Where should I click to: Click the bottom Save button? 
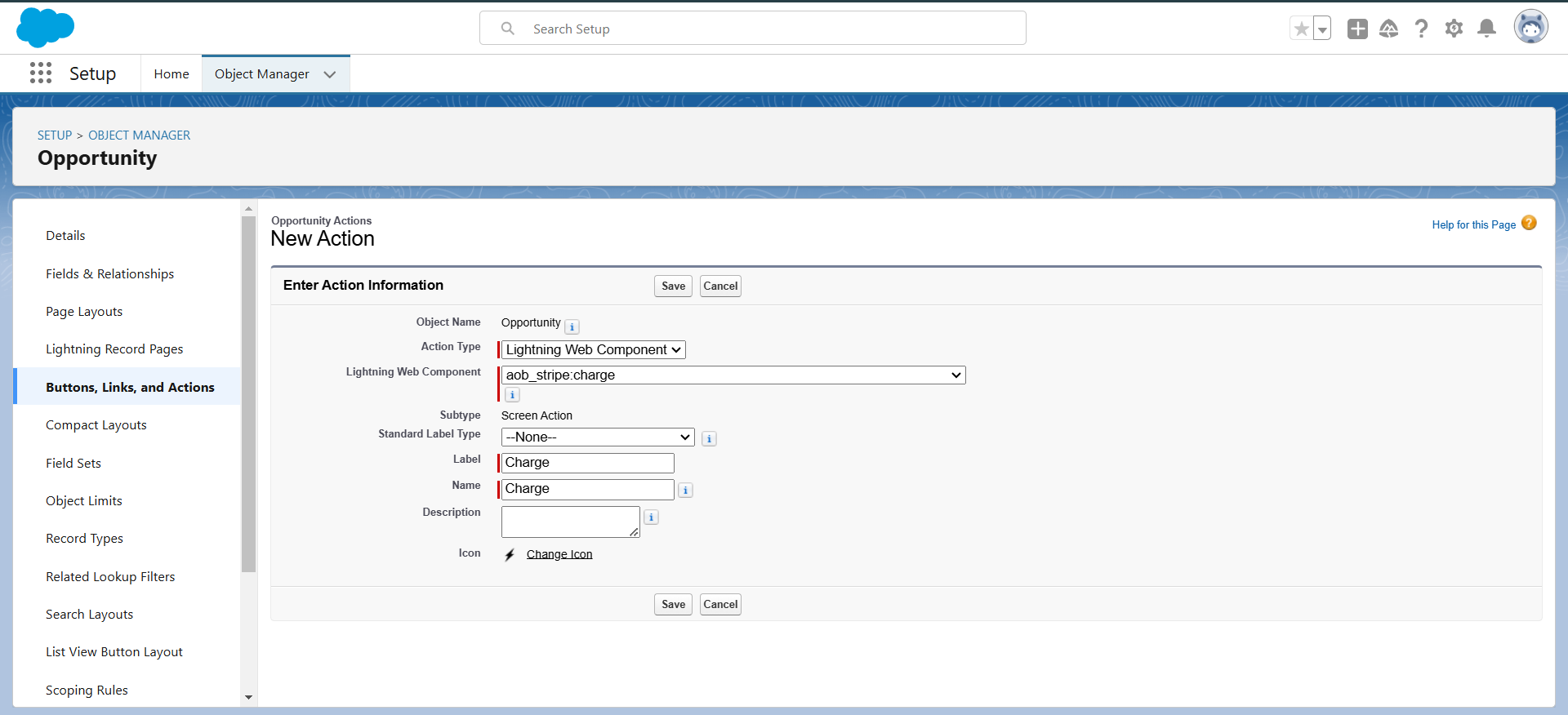coord(673,604)
